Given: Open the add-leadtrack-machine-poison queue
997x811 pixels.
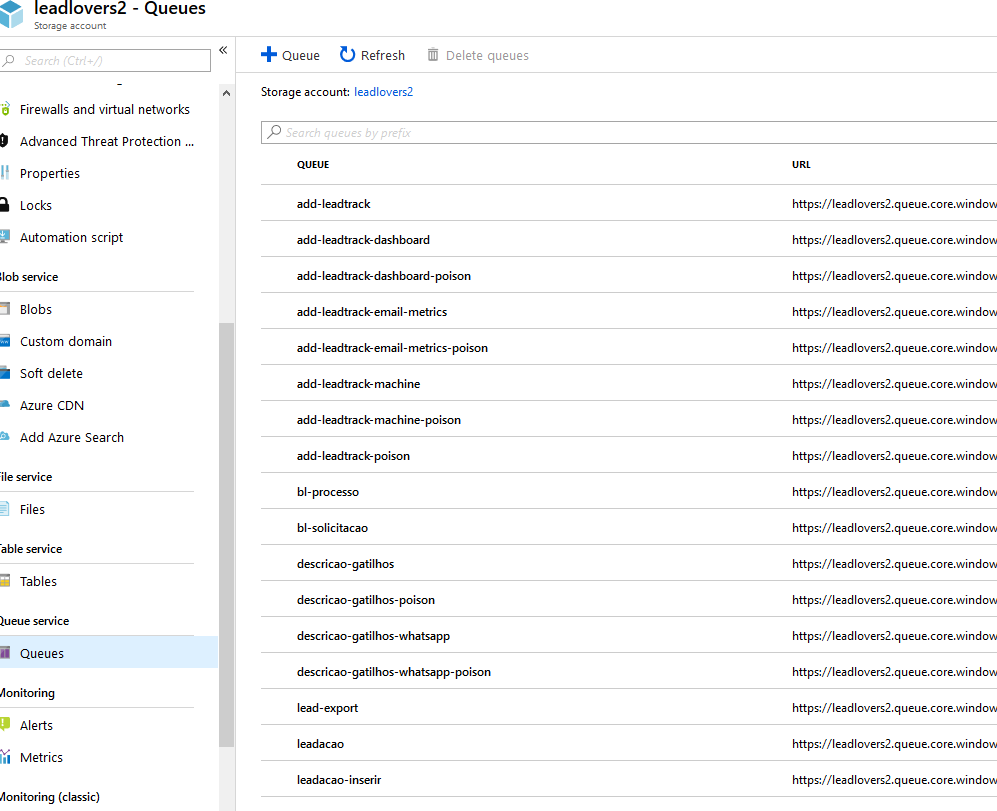Looking at the screenshot, I should coord(378,420).
